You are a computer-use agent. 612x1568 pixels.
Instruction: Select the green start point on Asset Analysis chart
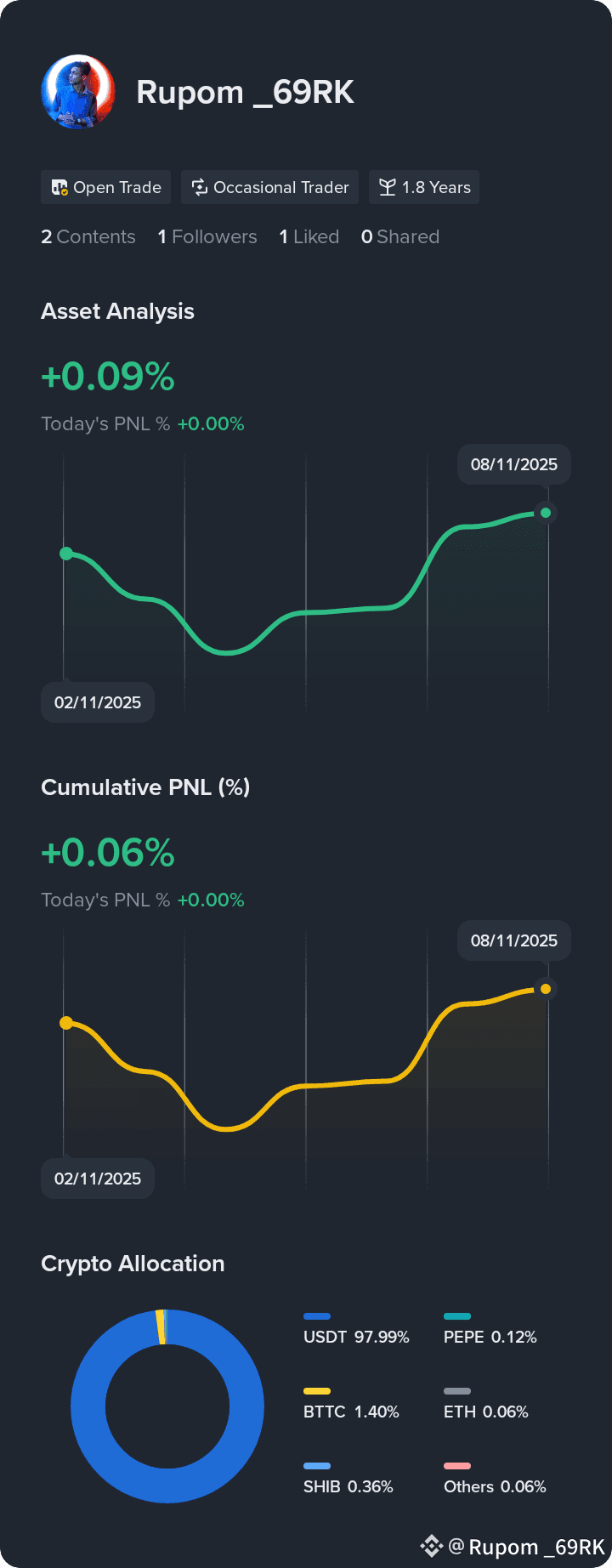click(x=66, y=554)
